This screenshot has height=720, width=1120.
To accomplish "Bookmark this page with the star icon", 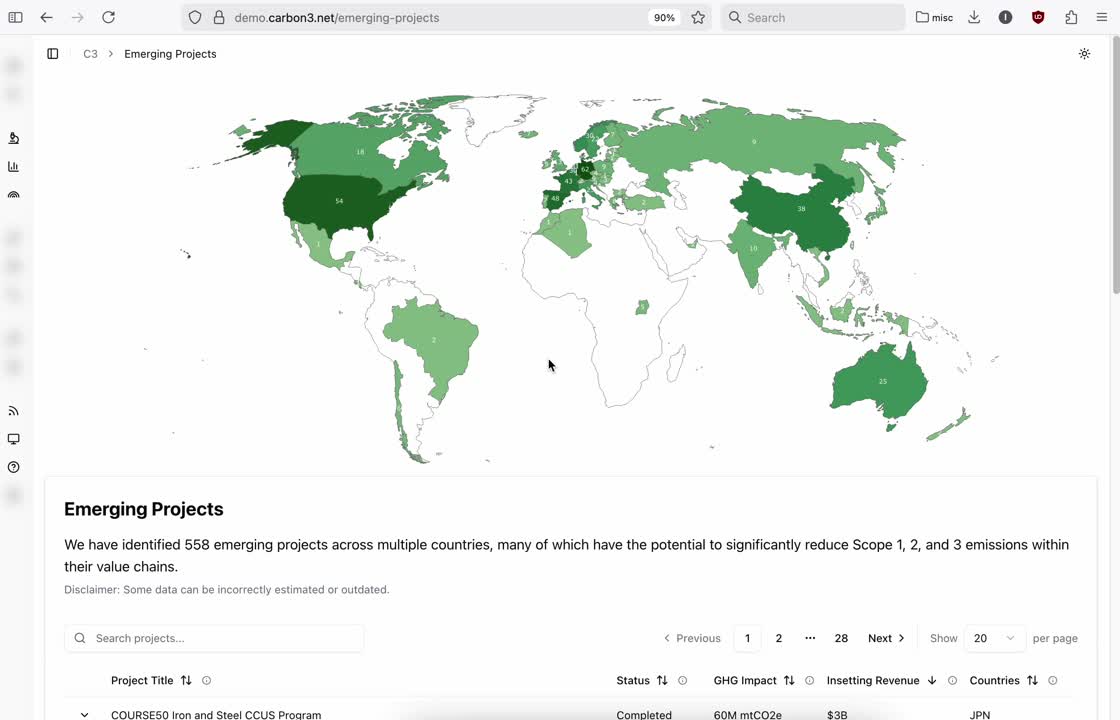I will click(698, 18).
